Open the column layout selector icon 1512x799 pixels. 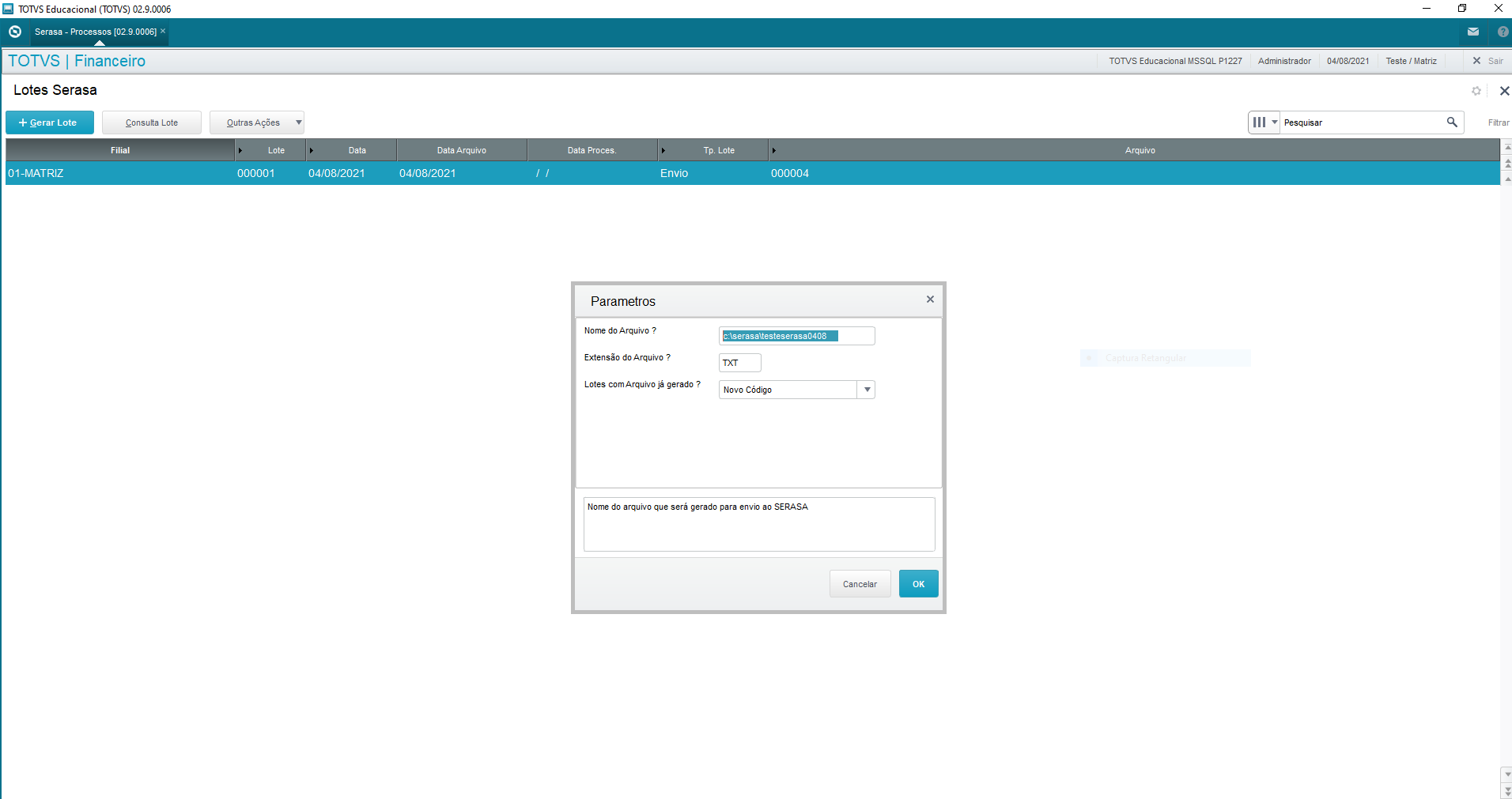coord(1264,122)
